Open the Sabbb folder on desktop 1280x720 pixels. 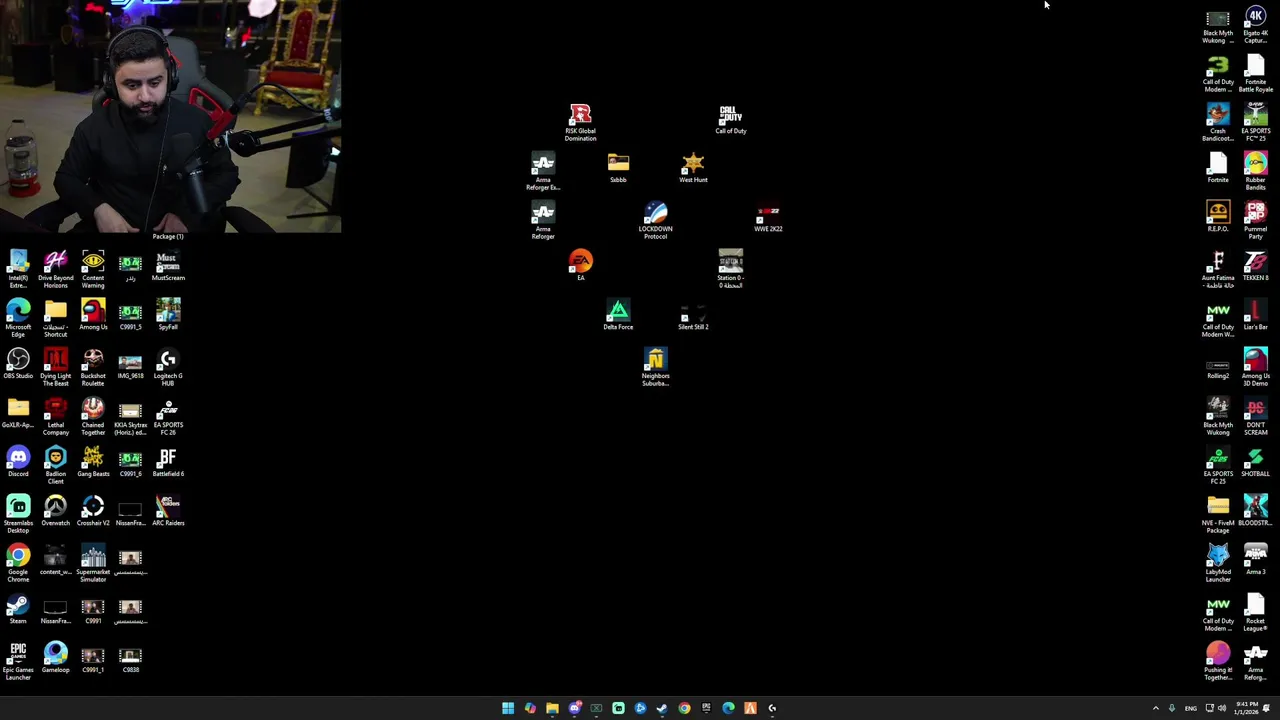[618, 168]
